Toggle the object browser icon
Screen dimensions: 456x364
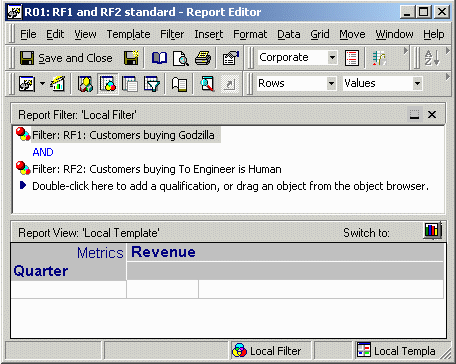pos(85,84)
